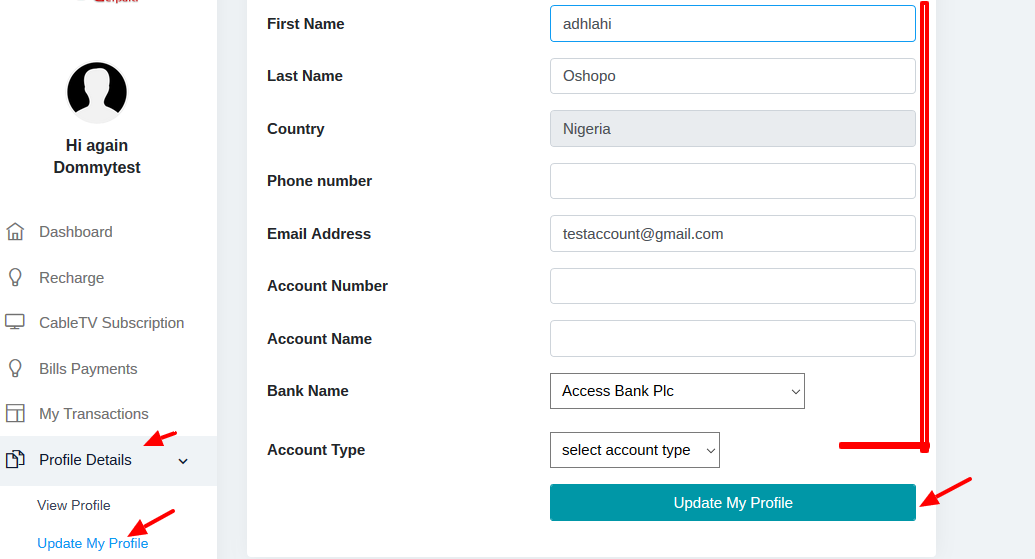Click the Bills Payments bulb icon

[x=15, y=368]
